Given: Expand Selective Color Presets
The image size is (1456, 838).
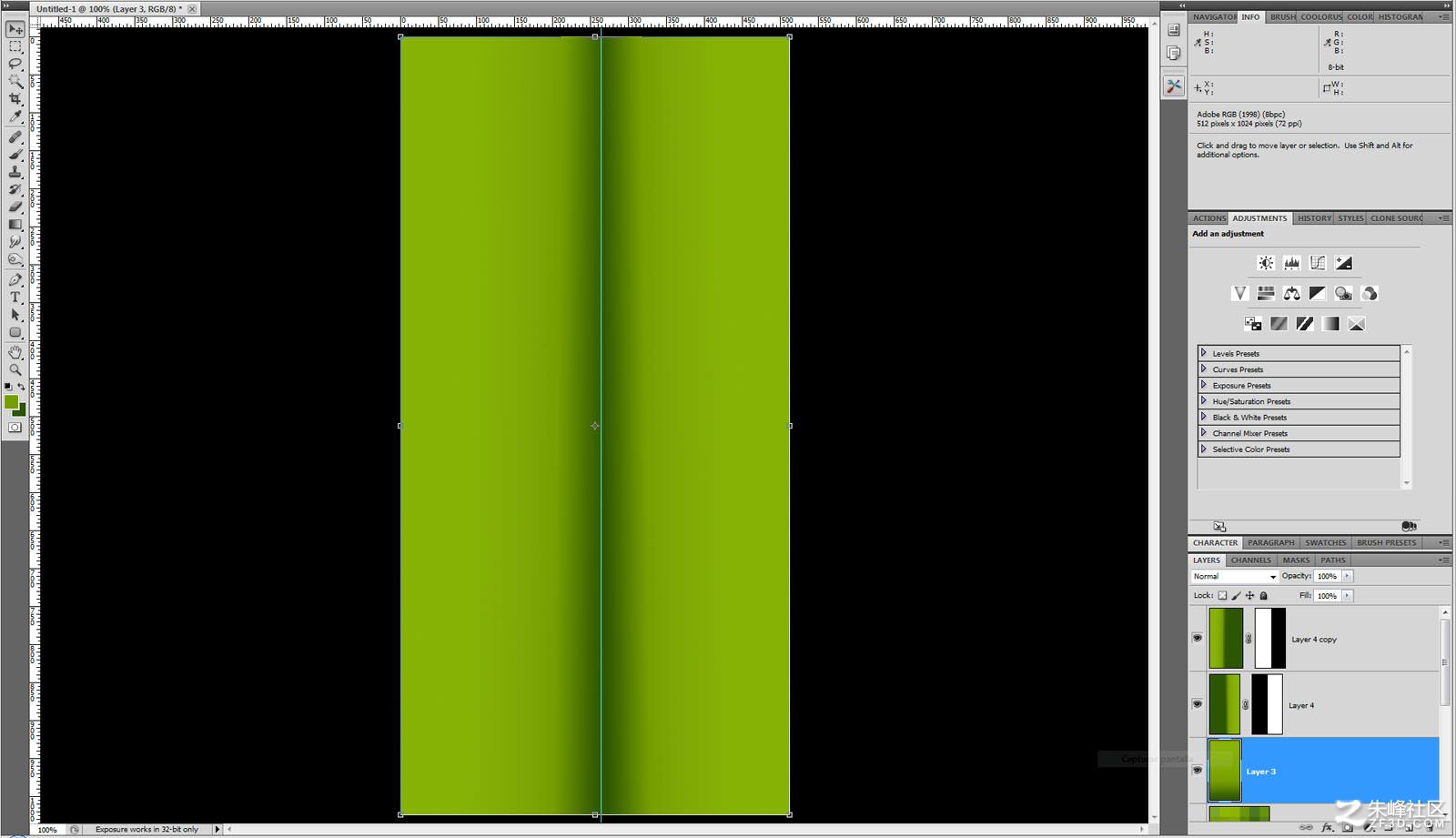Looking at the screenshot, I should (1203, 449).
